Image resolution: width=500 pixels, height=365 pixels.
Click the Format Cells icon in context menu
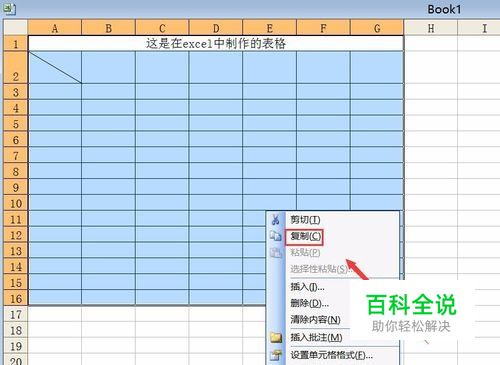pos(276,355)
